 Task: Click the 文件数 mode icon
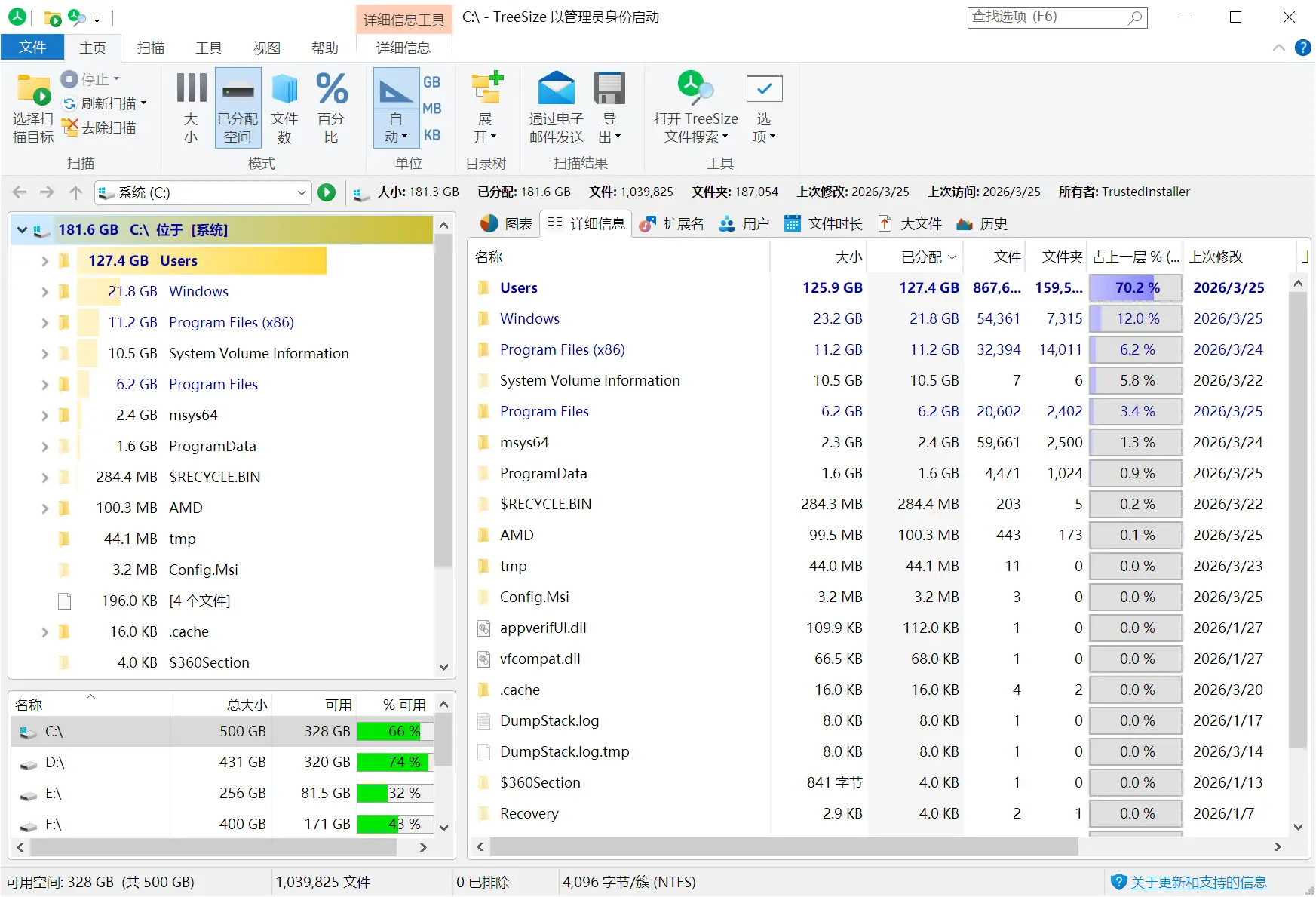tap(284, 108)
